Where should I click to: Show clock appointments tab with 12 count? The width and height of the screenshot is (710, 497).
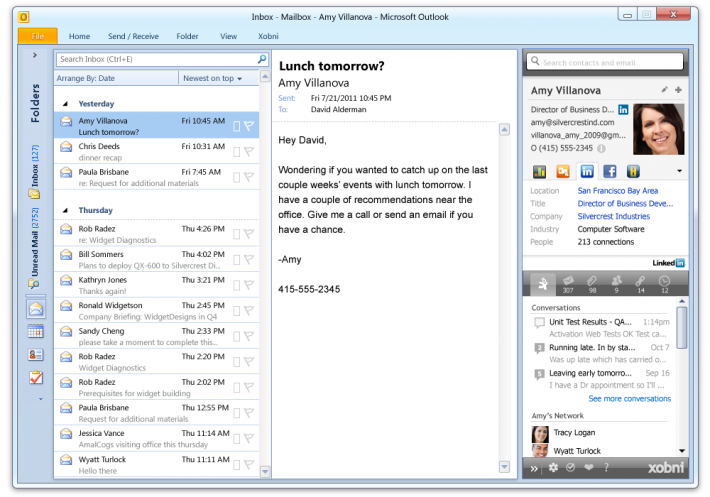pyautogui.click(x=664, y=284)
